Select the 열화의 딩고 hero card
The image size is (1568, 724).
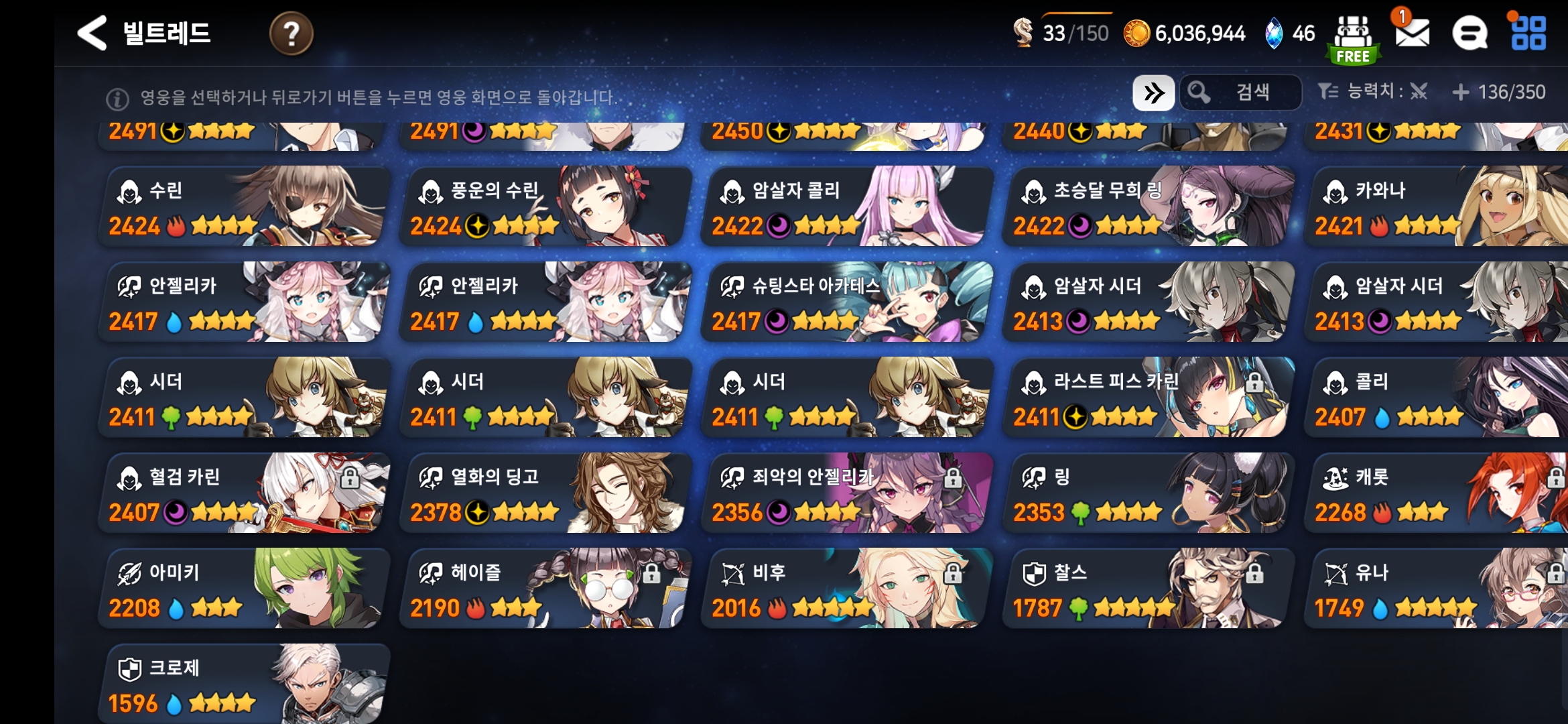tap(545, 493)
